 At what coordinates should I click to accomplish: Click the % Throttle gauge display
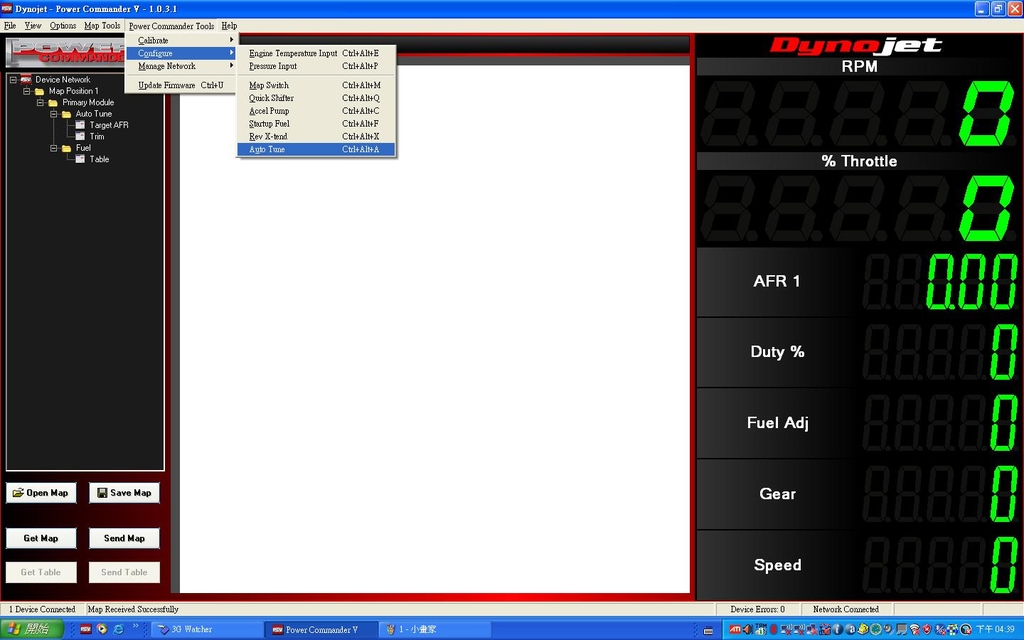coord(859,209)
